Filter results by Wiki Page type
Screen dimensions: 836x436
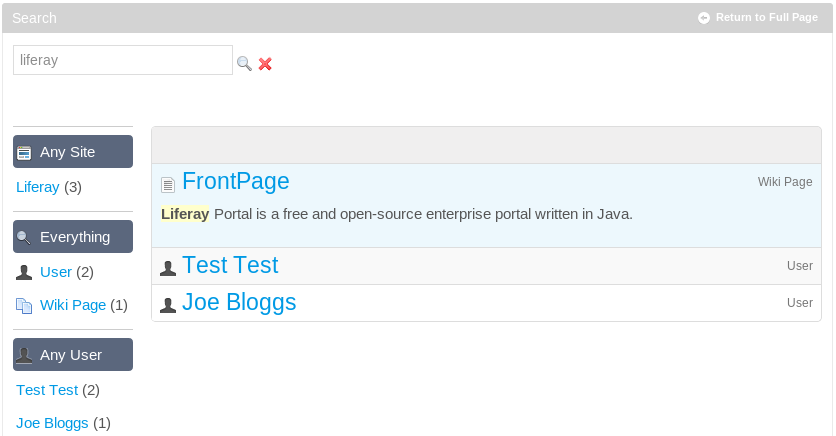pos(73,305)
